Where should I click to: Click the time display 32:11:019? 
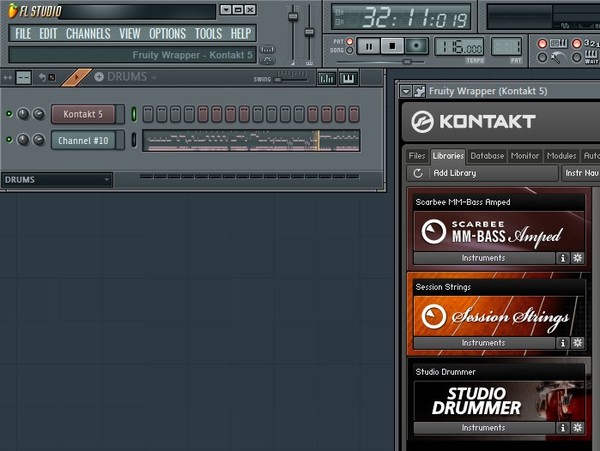pos(401,17)
